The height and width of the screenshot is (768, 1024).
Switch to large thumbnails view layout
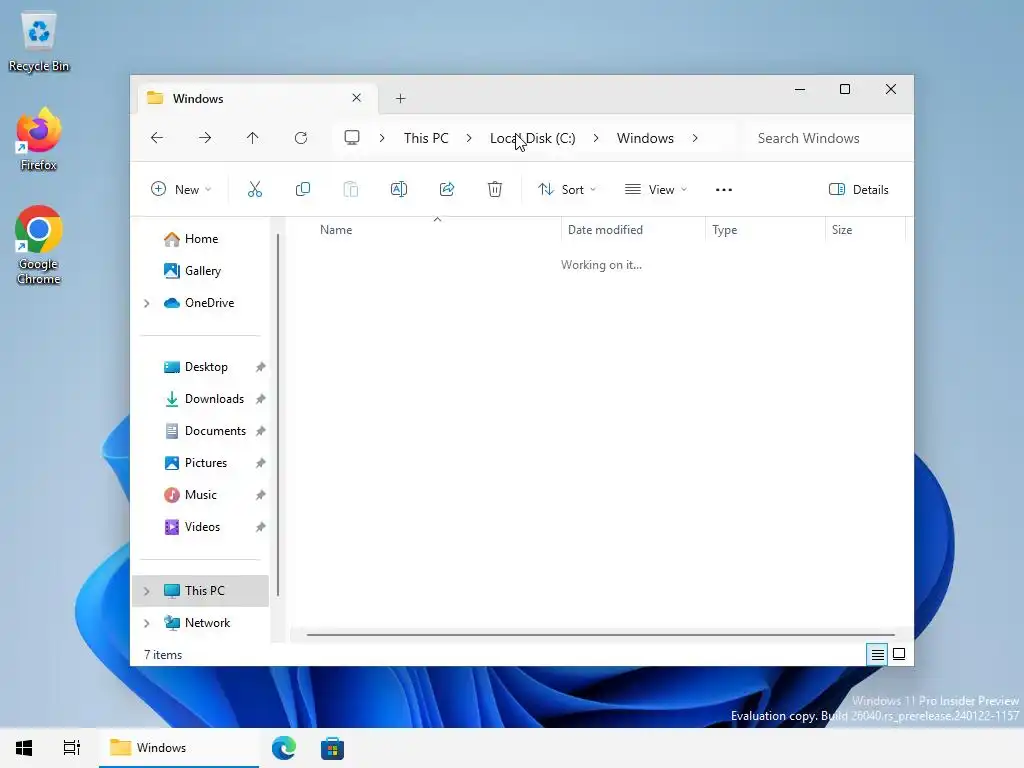point(899,654)
